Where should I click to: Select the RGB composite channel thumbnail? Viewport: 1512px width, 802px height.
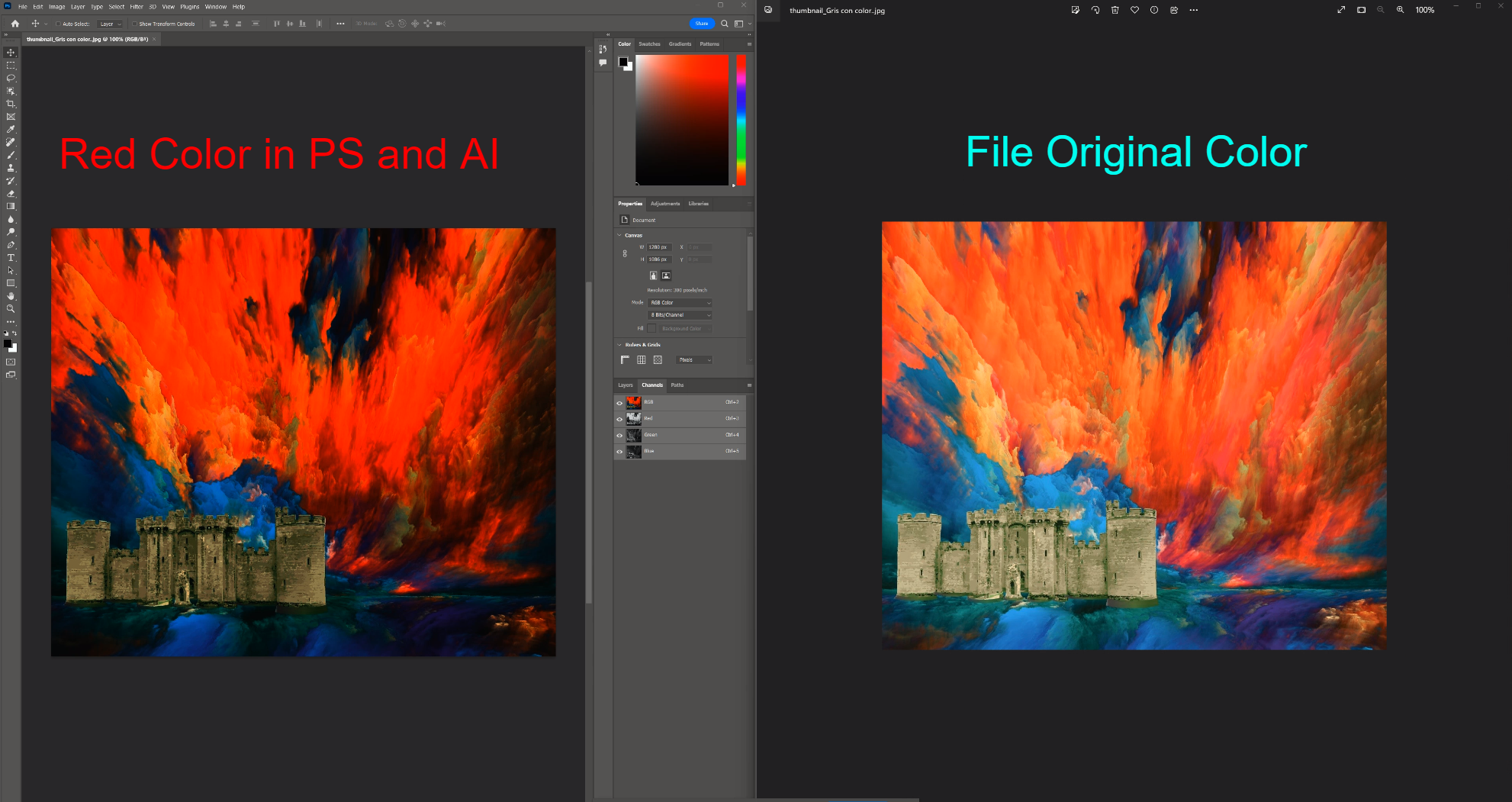(633, 402)
